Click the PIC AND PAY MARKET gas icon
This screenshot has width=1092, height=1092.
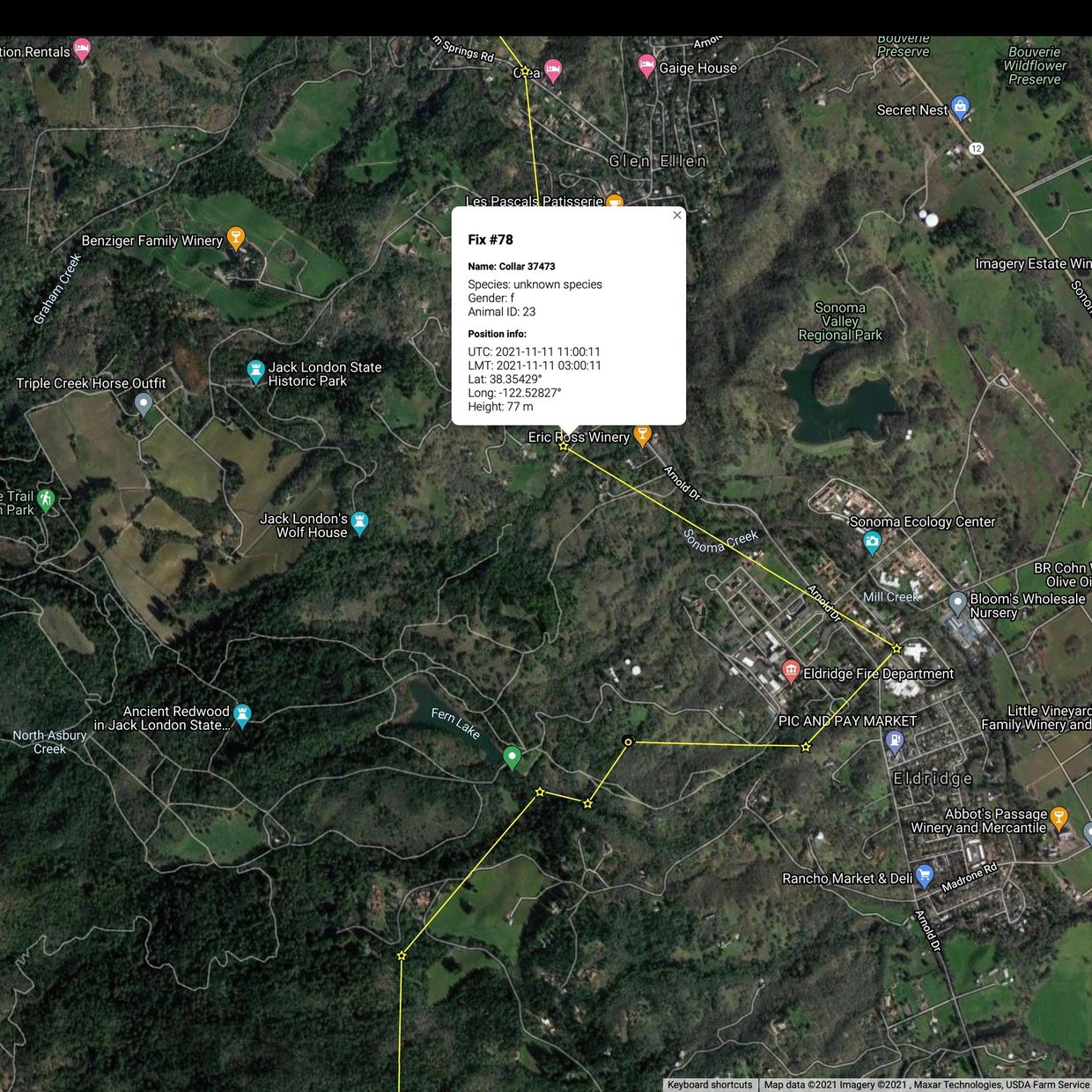click(894, 742)
